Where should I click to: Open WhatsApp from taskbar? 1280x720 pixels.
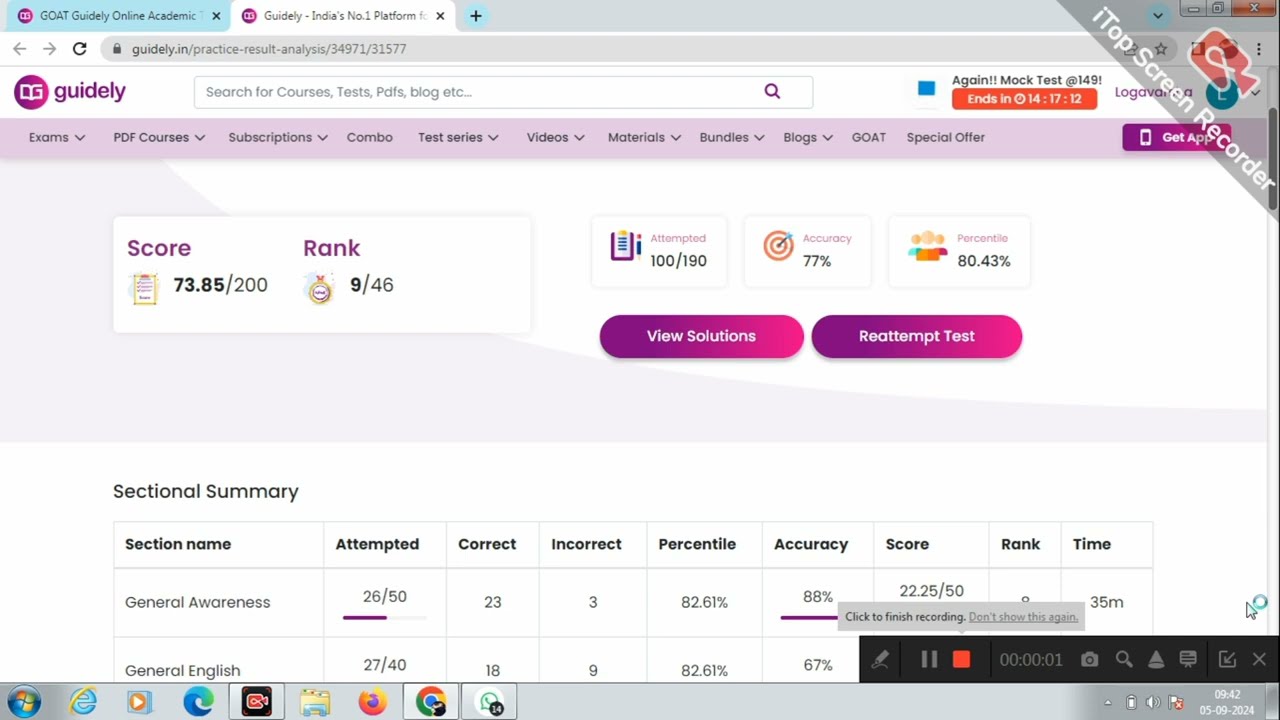[490, 702]
